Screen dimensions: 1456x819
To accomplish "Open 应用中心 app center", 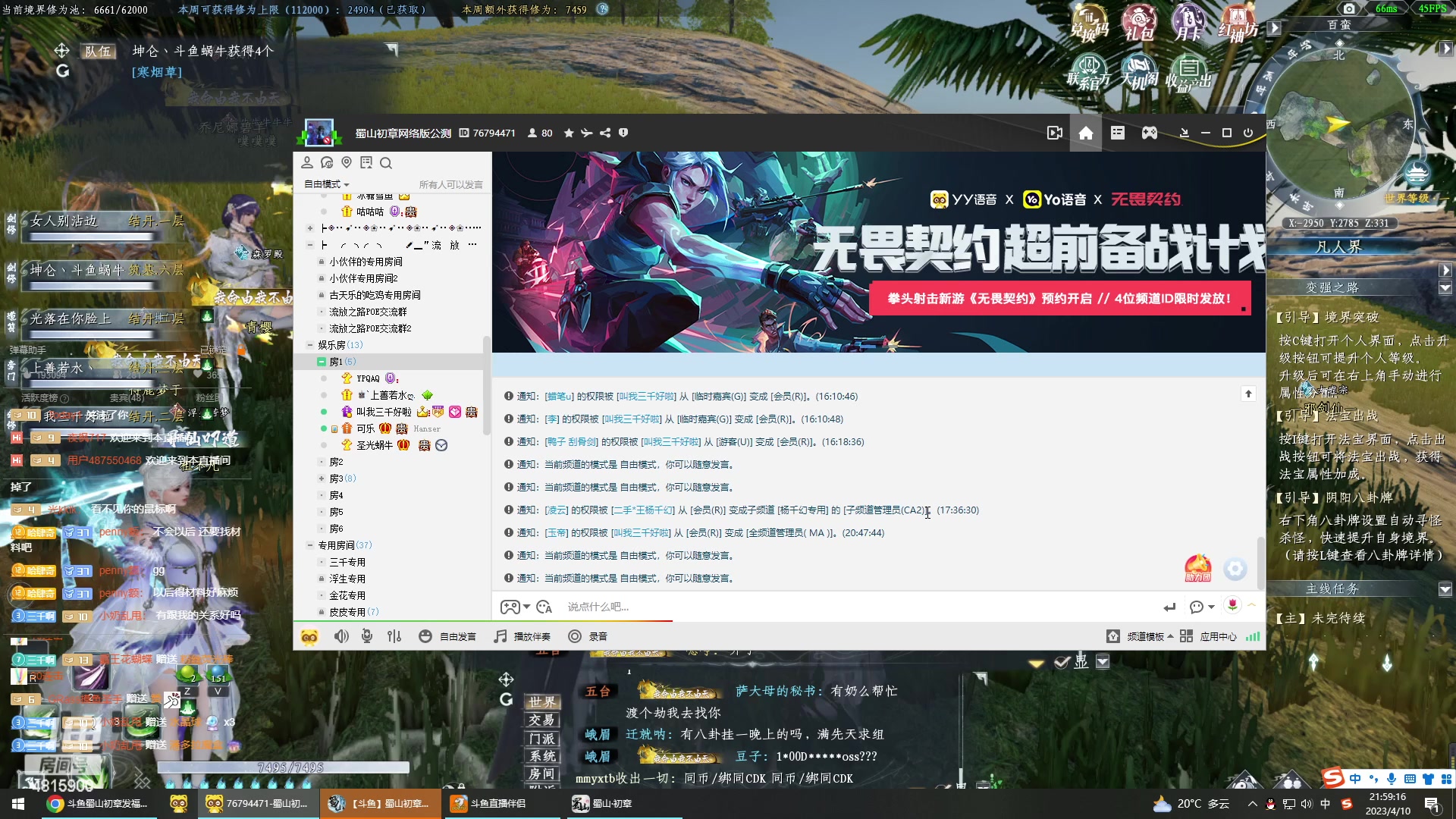I will pos(1208,636).
